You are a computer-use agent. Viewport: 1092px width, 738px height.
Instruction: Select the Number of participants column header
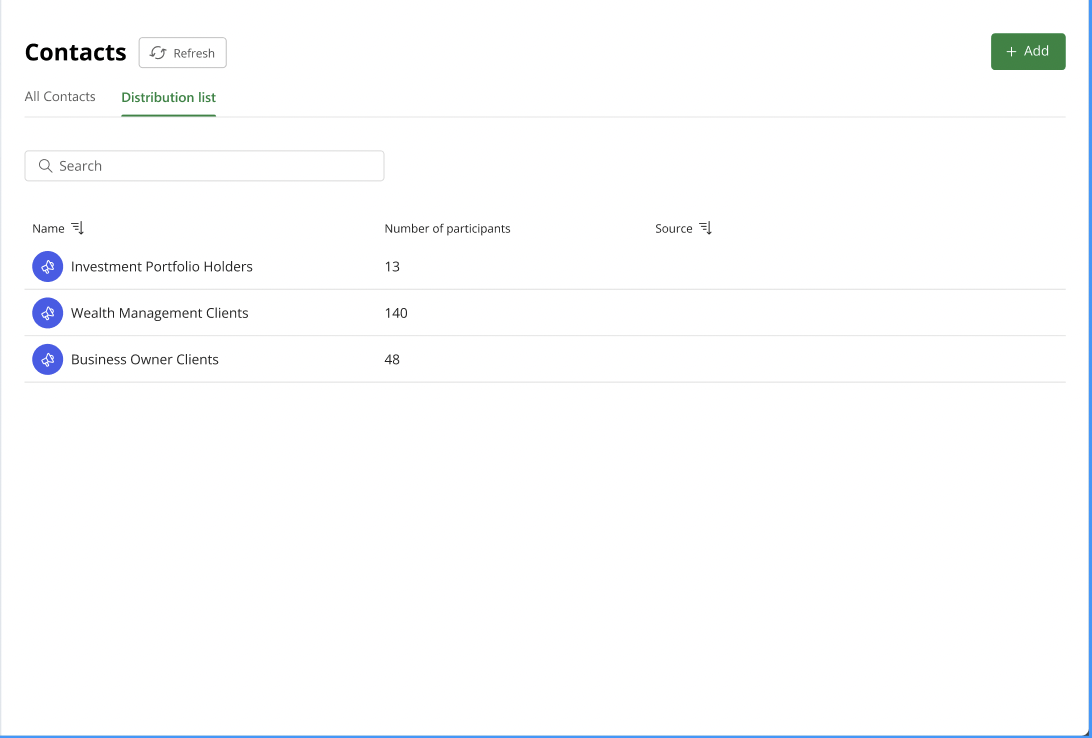(x=447, y=228)
